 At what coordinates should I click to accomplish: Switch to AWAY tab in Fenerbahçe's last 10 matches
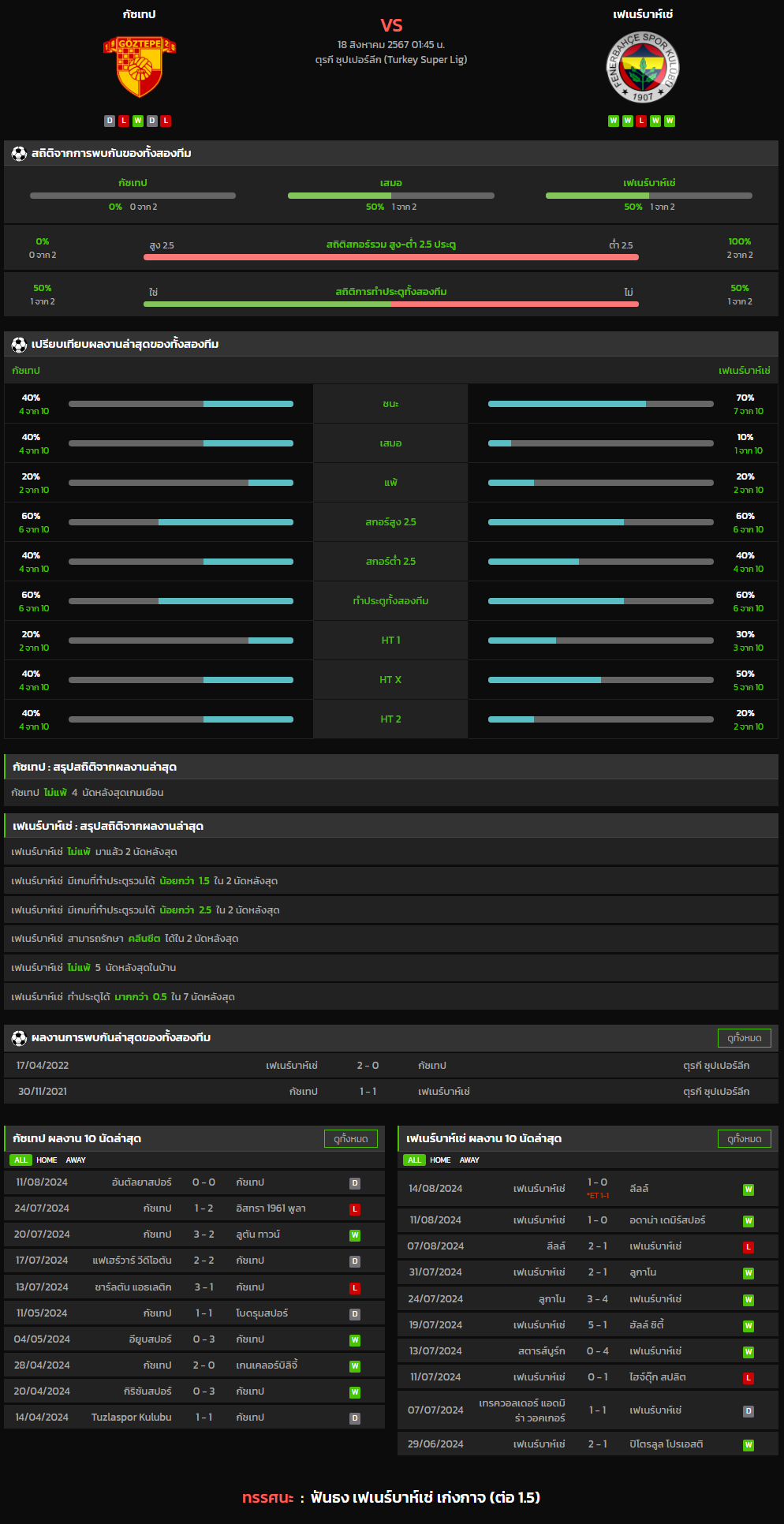(469, 1160)
